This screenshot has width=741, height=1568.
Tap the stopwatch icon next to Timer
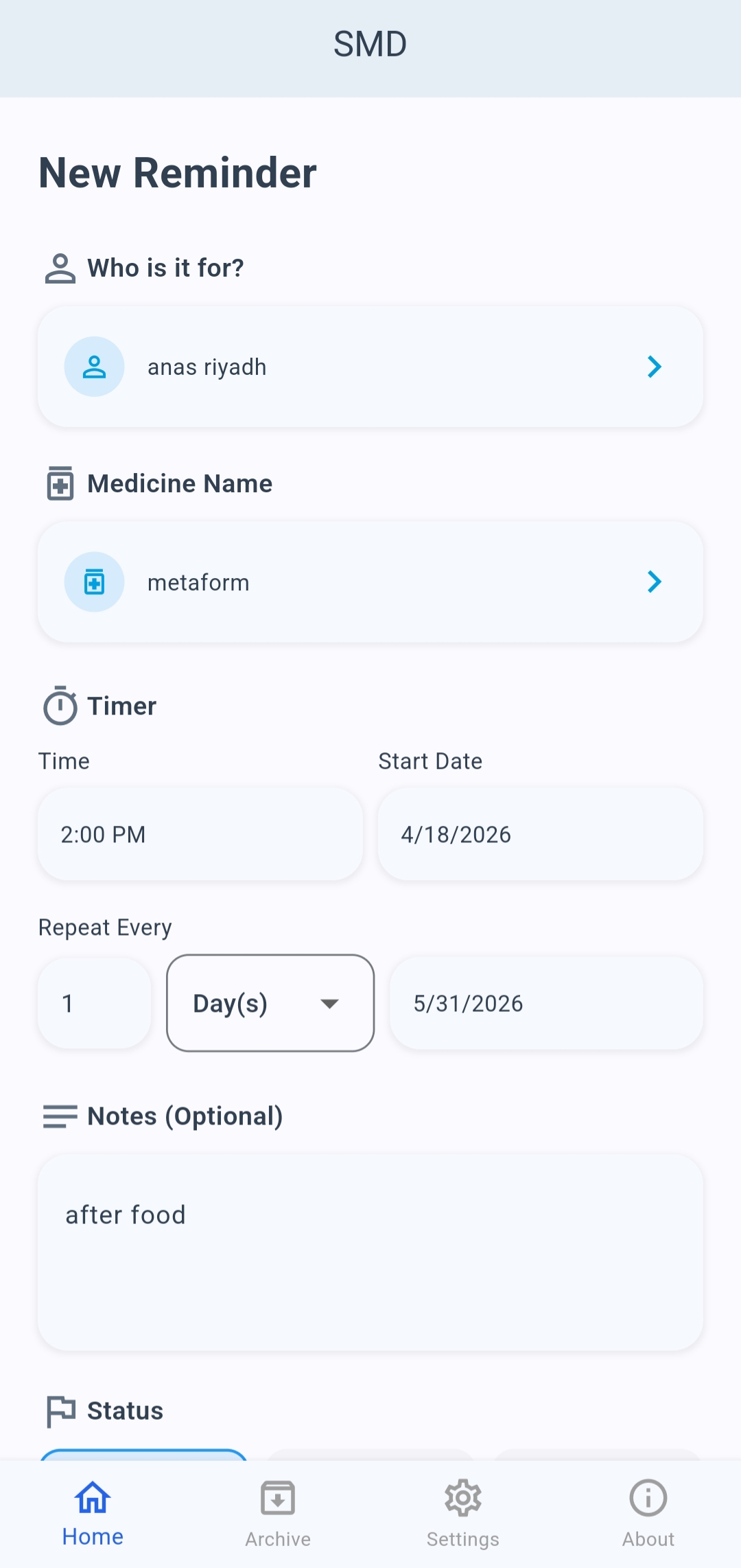click(60, 706)
